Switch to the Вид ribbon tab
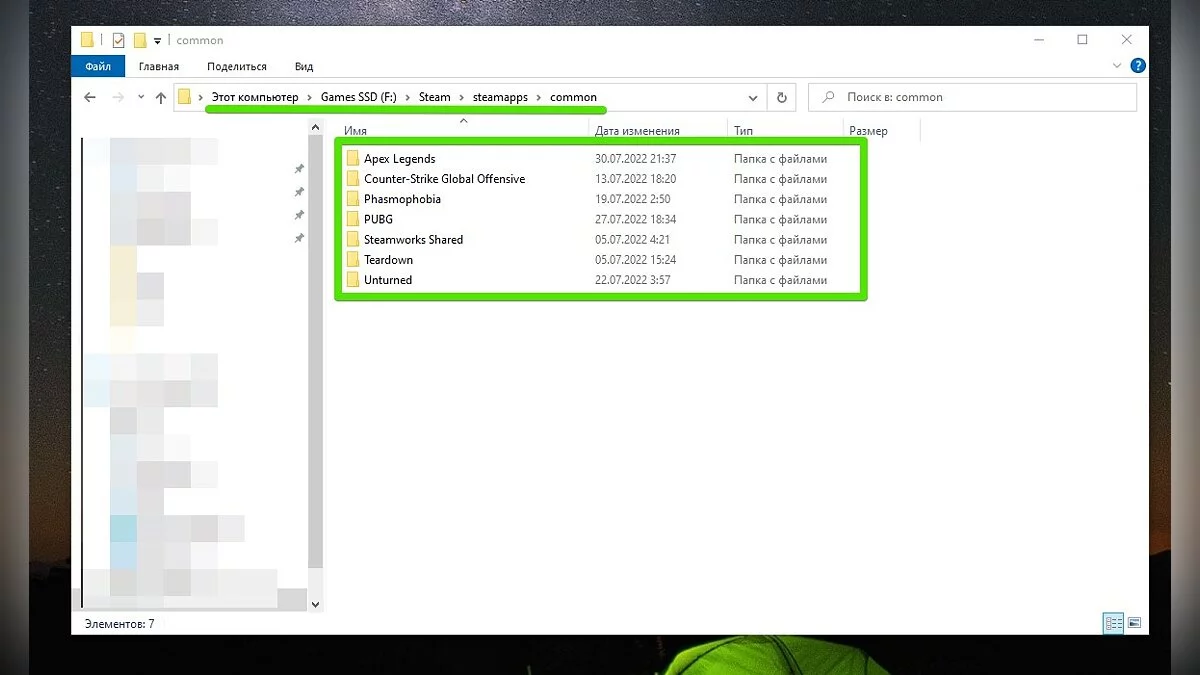This screenshot has width=1200, height=675. pos(304,66)
